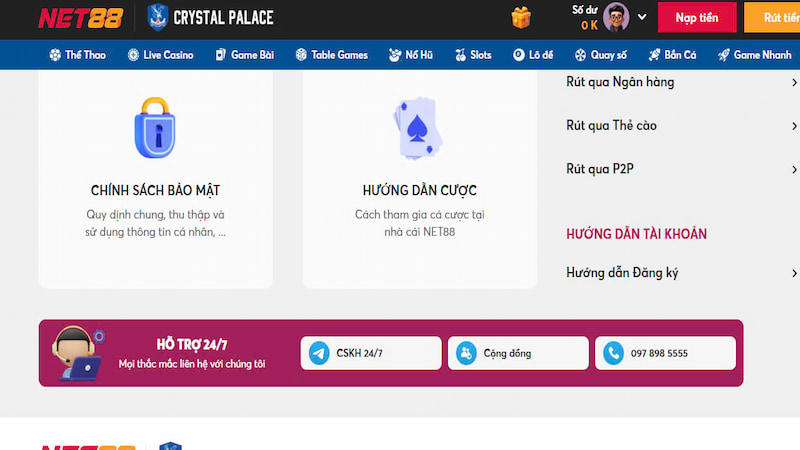Select Live Casino in navigation bar

point(160,55)
